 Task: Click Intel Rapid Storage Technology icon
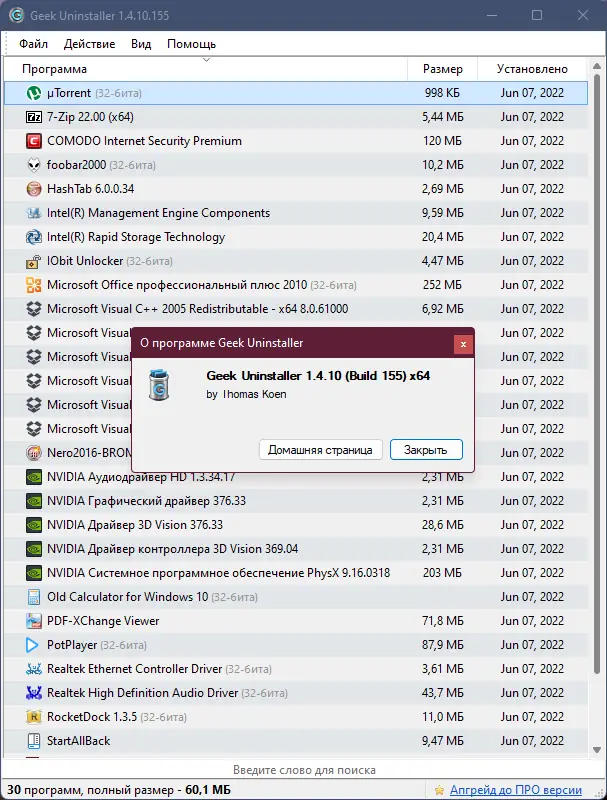click(x=34, y=237)
